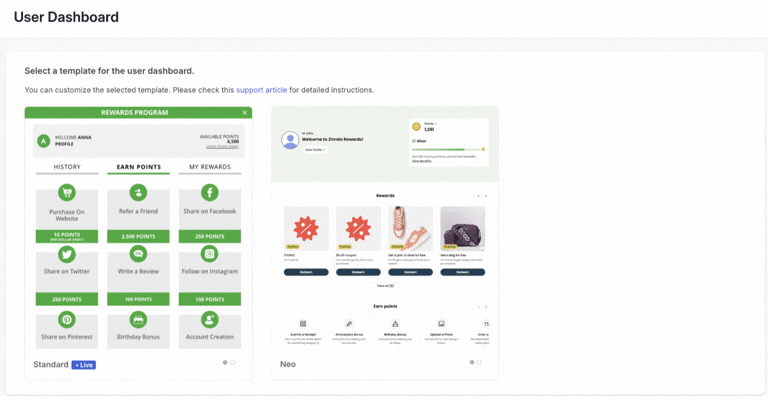Viewport: 768px width, 400px height.
Task: Go to next Rewards carousel item
Action: coord(486,196)
